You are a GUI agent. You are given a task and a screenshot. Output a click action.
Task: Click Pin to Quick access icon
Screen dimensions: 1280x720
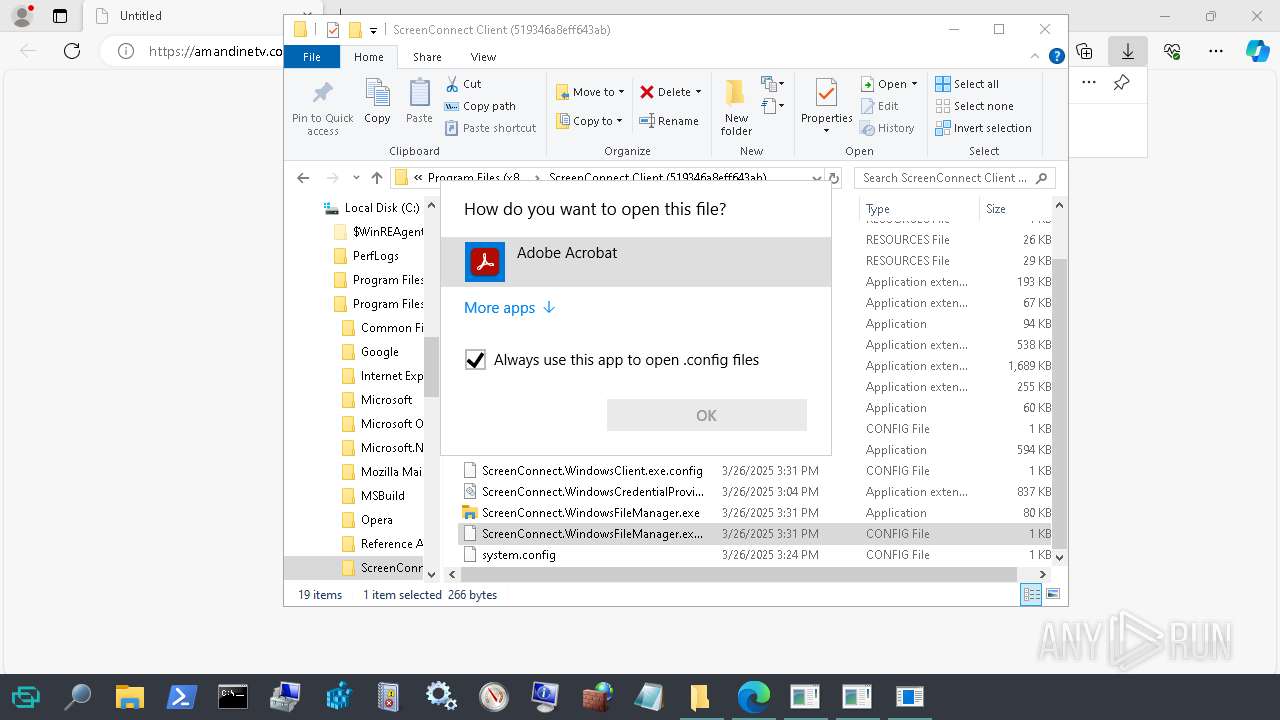322,108
